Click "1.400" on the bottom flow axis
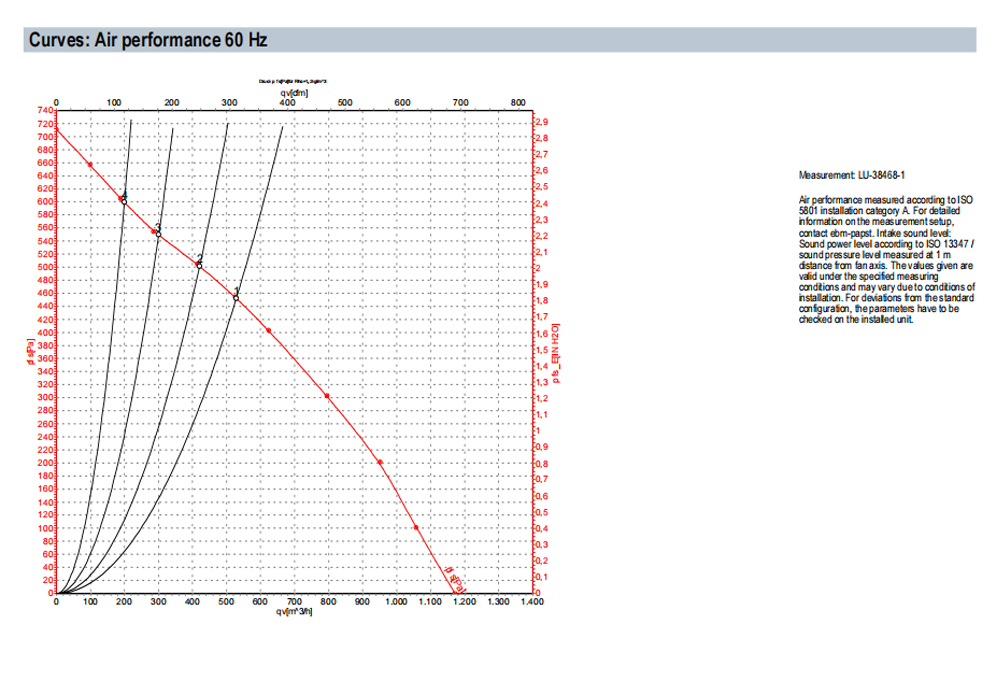The width and height of the screenshot is (1000, 674). (533, 602)
